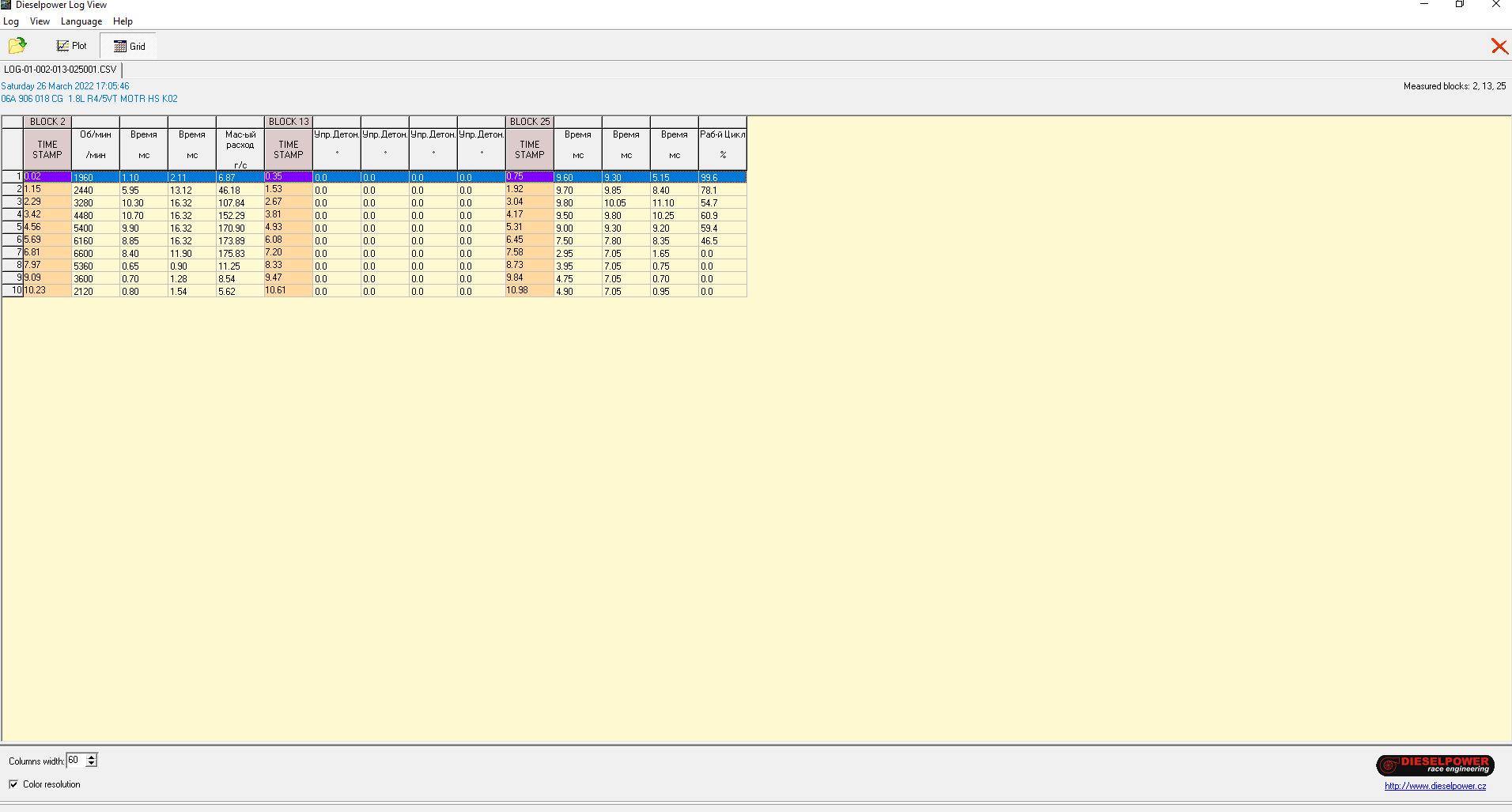Click time stamp cell 10.23
The width and height of the screenshot is (1512, 812).
click(x=47, y=290)
